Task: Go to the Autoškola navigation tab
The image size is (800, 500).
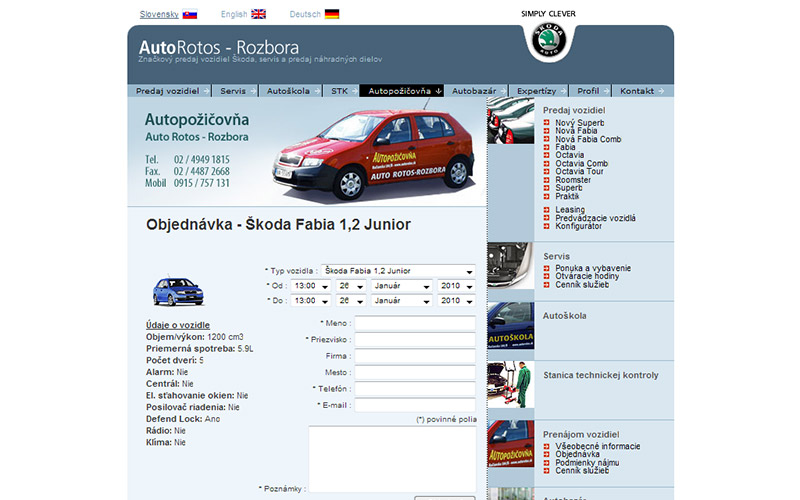Action: point(291,91)
